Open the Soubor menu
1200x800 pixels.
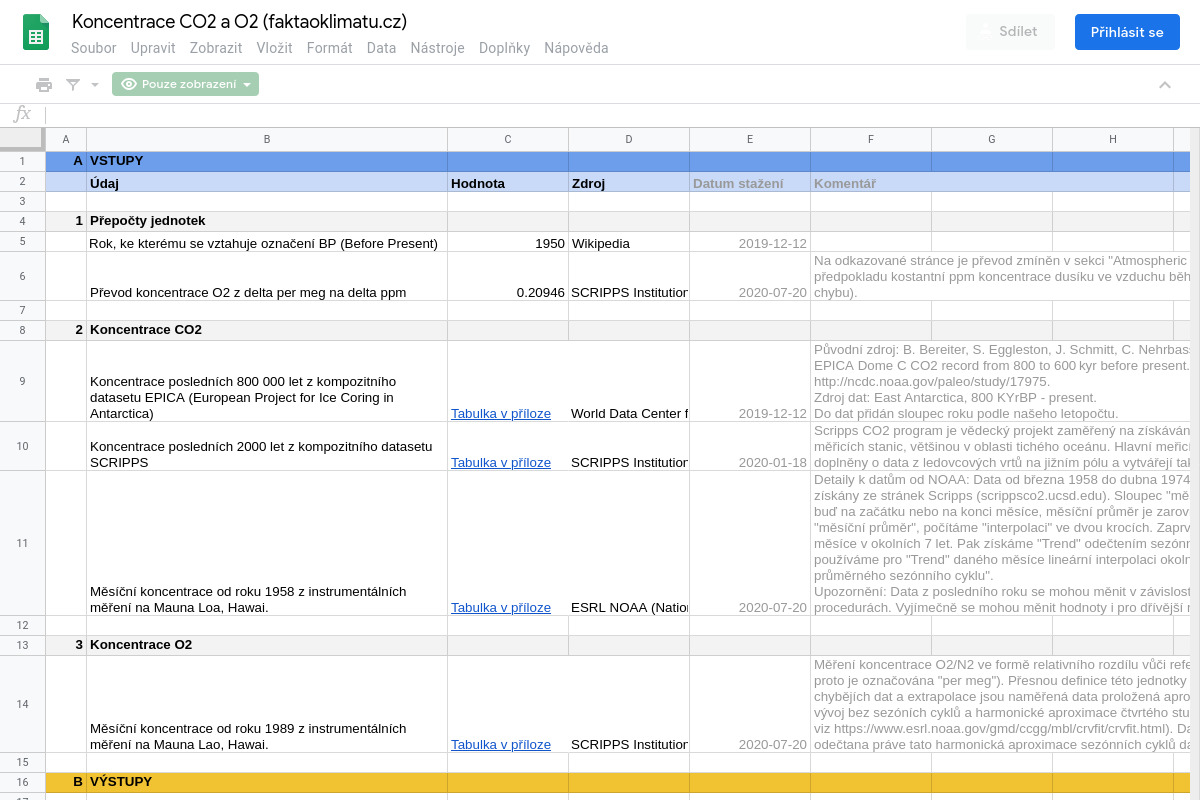(94, 48)
